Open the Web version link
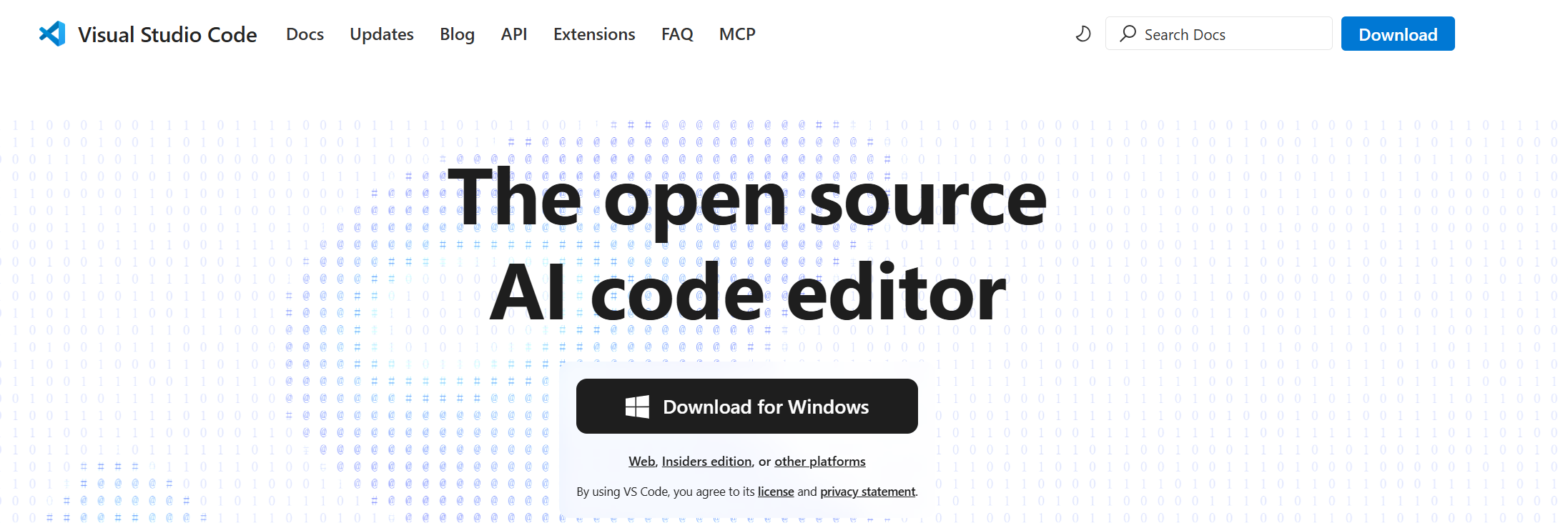 pyautogui.click(x=641, y=462)
